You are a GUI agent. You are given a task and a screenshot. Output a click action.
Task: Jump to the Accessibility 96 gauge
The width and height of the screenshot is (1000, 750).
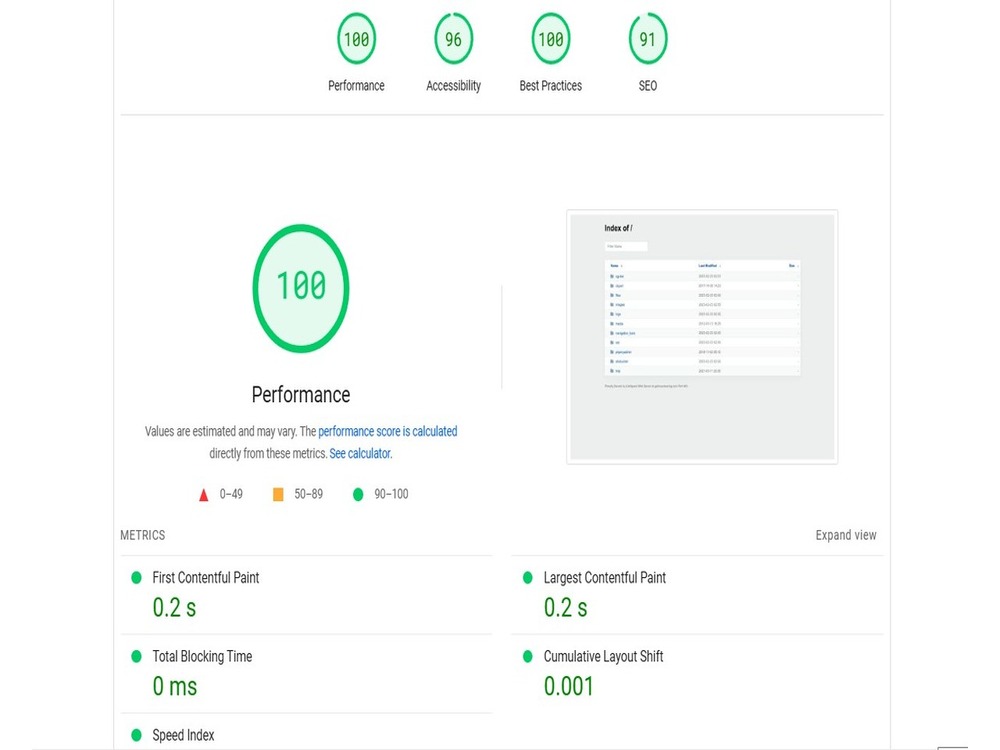pos(453,39)
